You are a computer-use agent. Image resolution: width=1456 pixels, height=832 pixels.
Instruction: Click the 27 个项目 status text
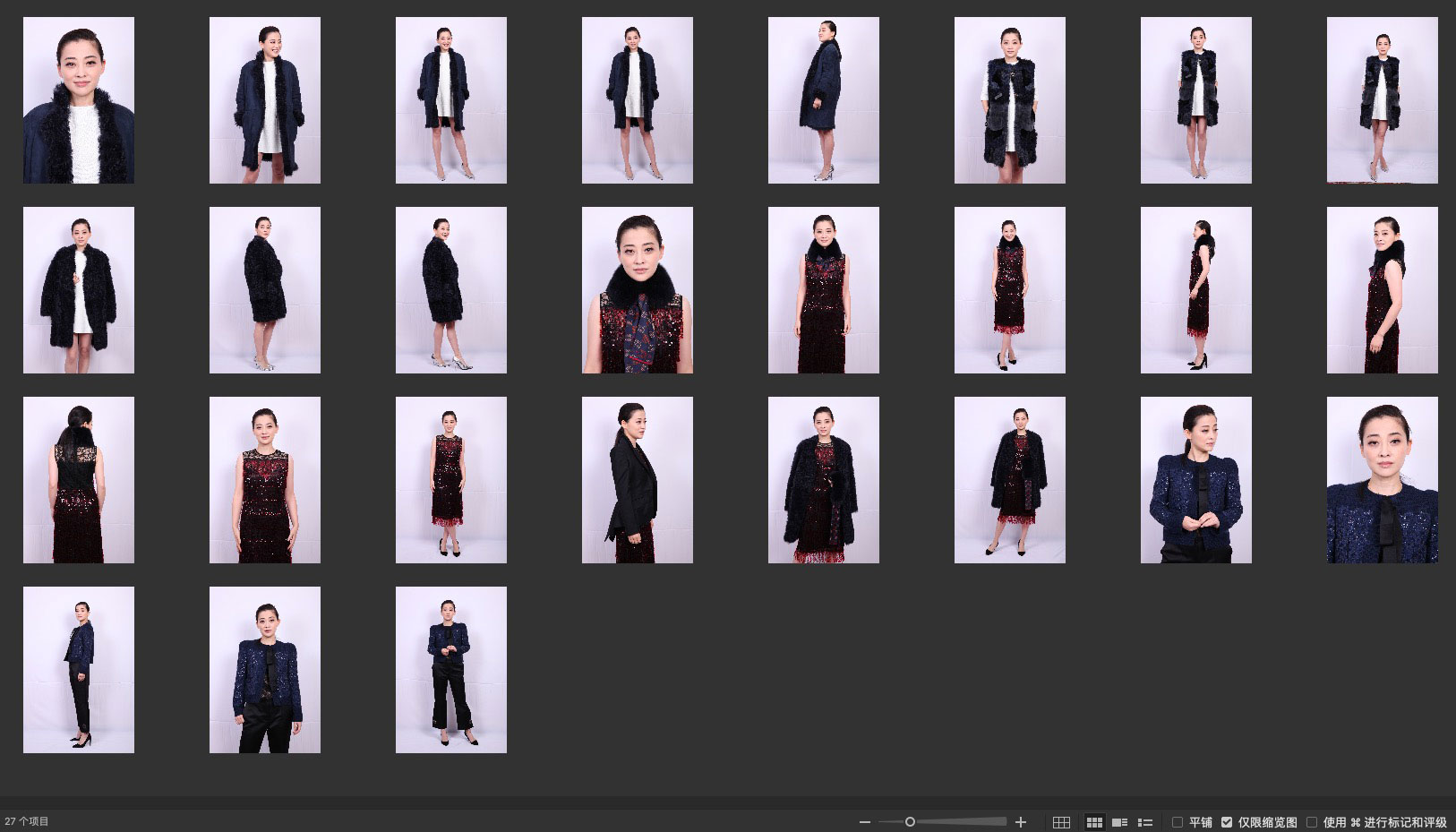coord(27,822)
